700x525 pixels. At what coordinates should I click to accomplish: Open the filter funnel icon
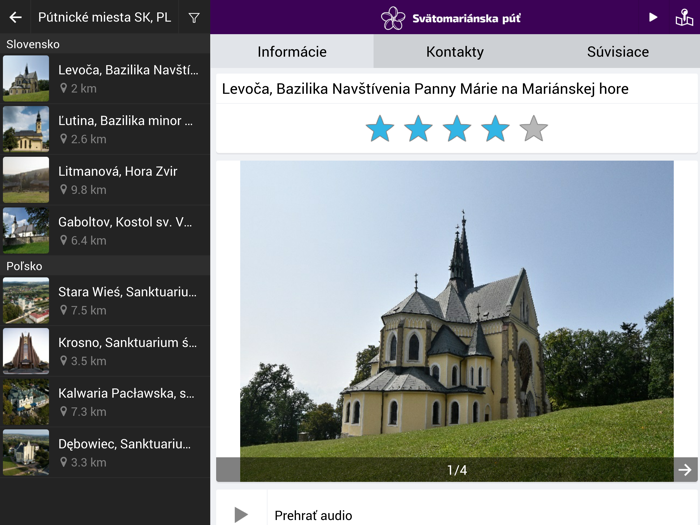point(194,18)
